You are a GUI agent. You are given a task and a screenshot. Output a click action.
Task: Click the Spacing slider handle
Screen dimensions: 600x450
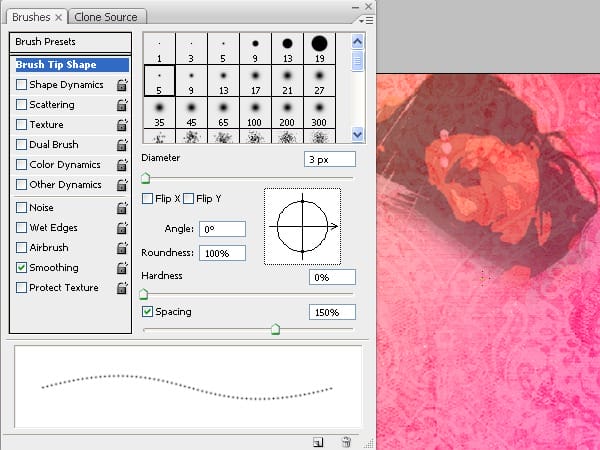276,329
